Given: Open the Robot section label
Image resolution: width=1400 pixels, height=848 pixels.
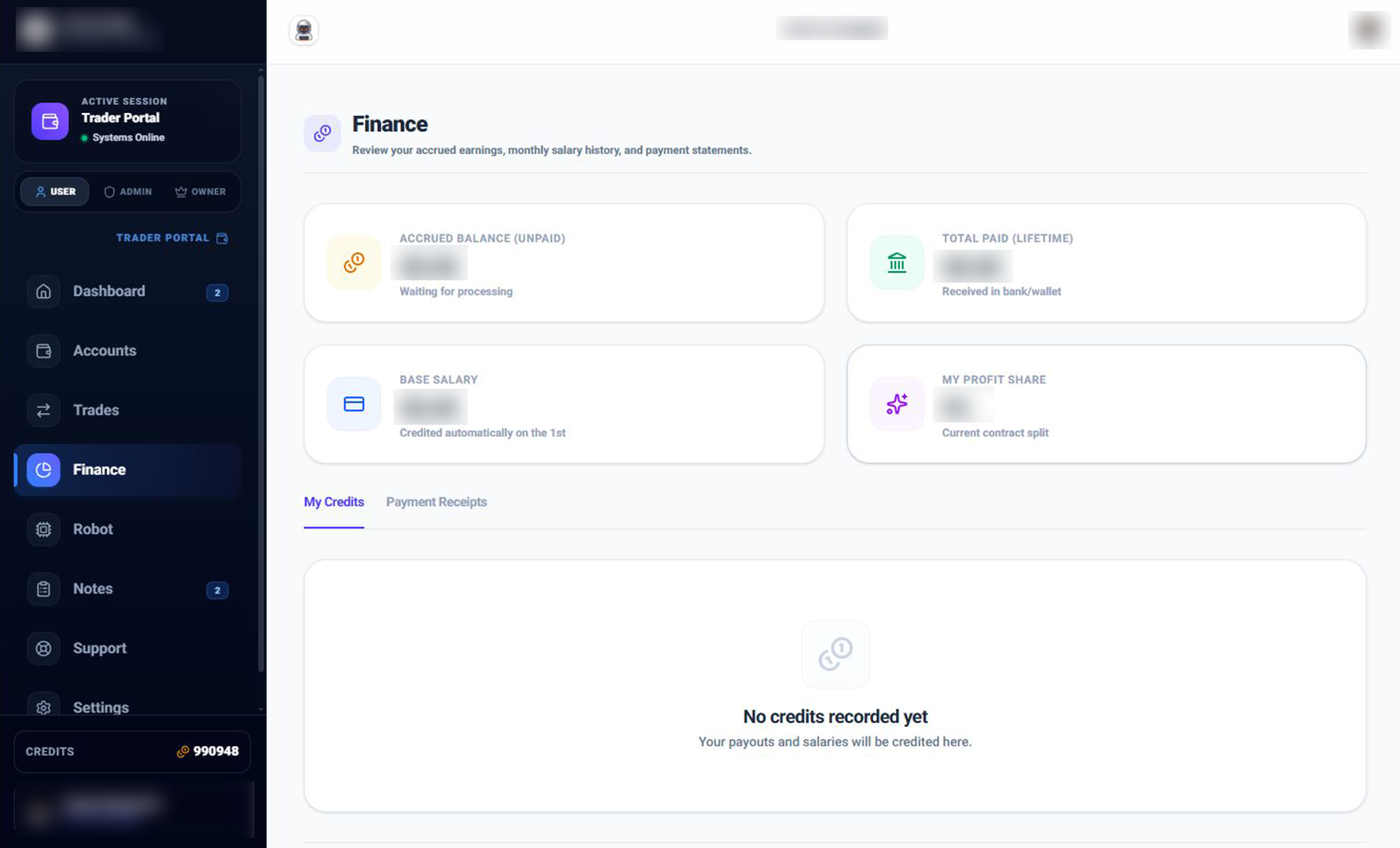Looking at the screenshot, I should pyautogui.click(x=93, y=529).
